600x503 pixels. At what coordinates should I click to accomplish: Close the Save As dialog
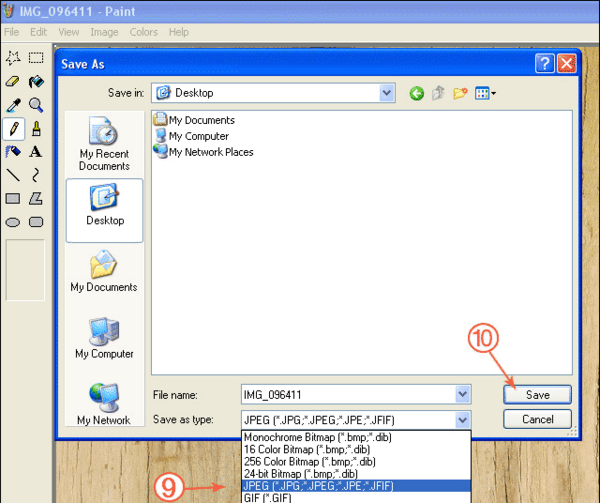point(567,63)
